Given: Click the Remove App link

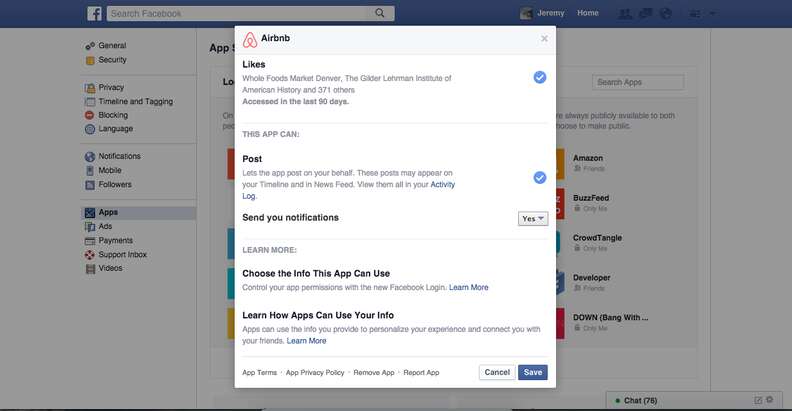Looking at the screenshot, I should [374, 373].
